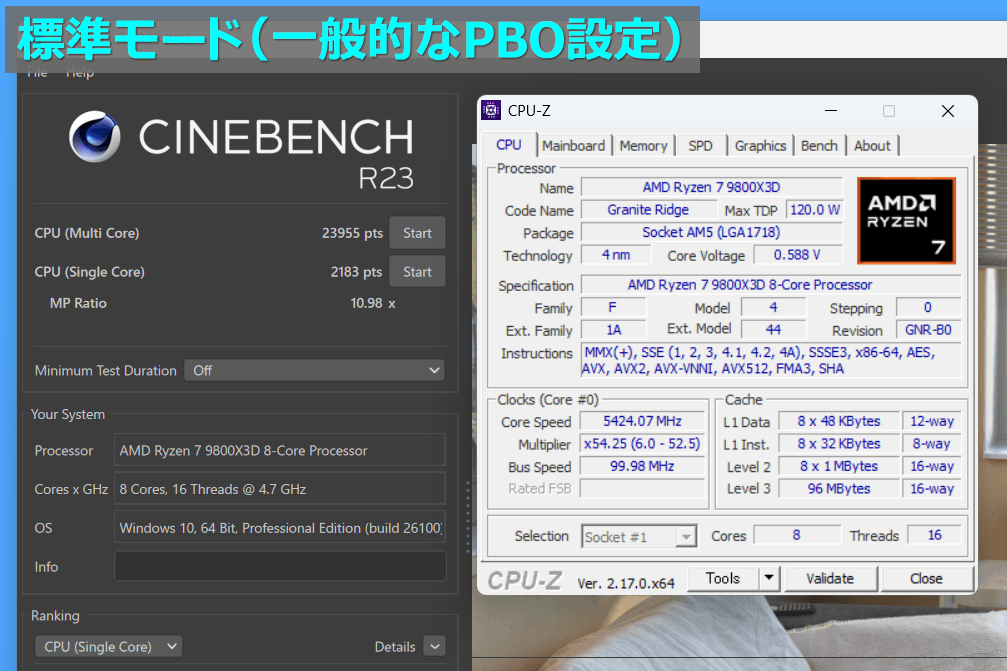
Task: Switch to the Memory tab
Action: click(x=643, y=146)
